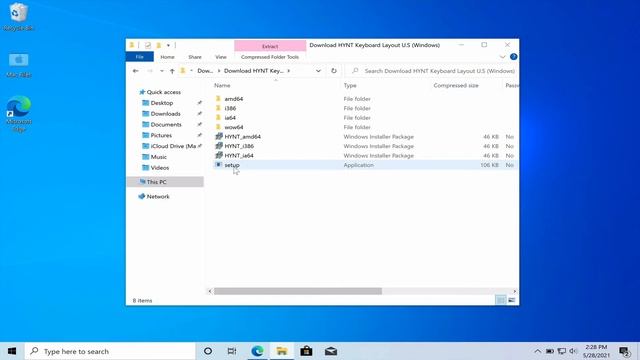This screenshot has width=640, height=360.
Task: Open Music in the navigation pane
Action: tap(158, 157)
